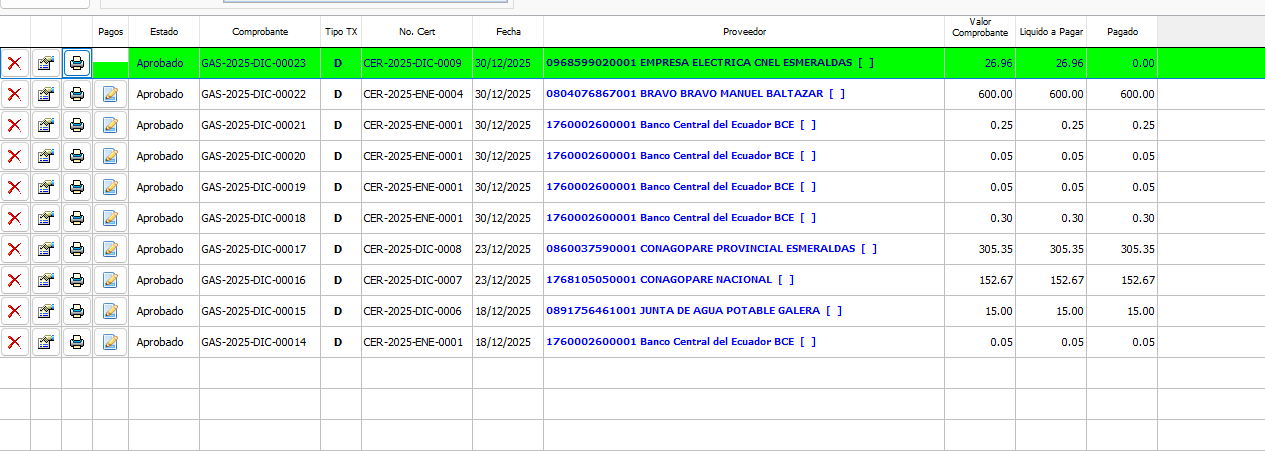The image size is (1265, 451).
Task: Print voucher GAS-2025-DIC-00017
Action: pos(77,250)
